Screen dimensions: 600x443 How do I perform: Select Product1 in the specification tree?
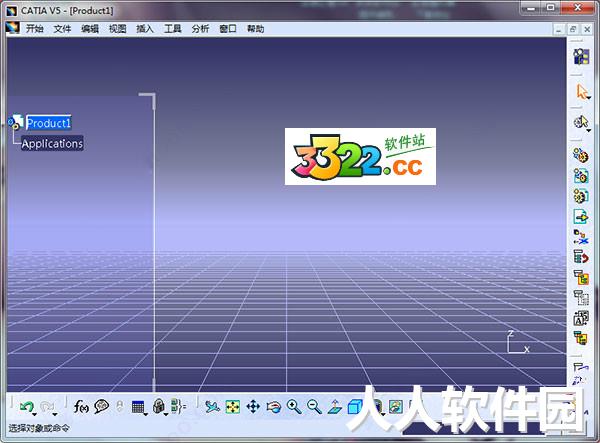pos(49,123)
